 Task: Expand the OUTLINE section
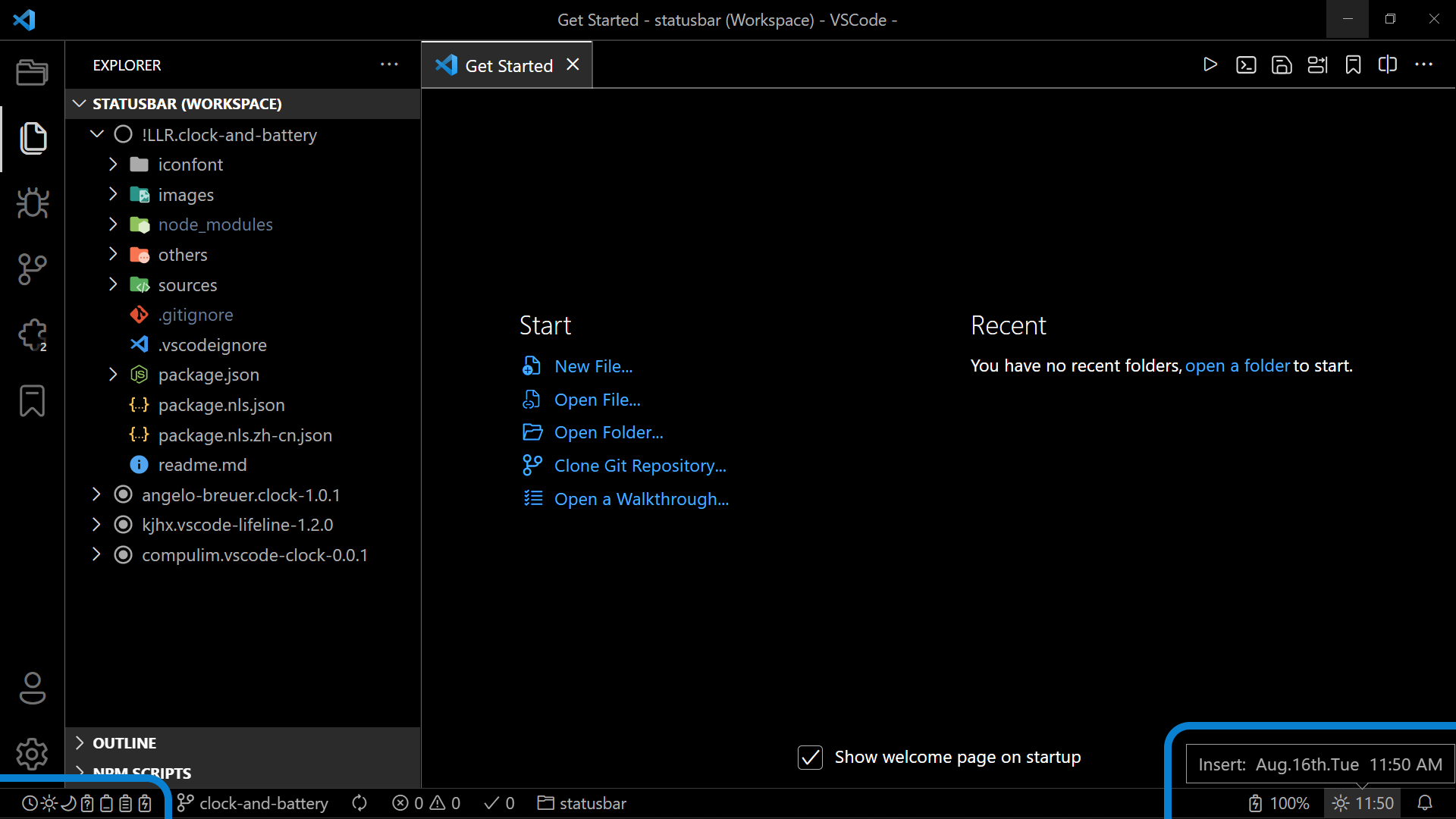(124, 743)
